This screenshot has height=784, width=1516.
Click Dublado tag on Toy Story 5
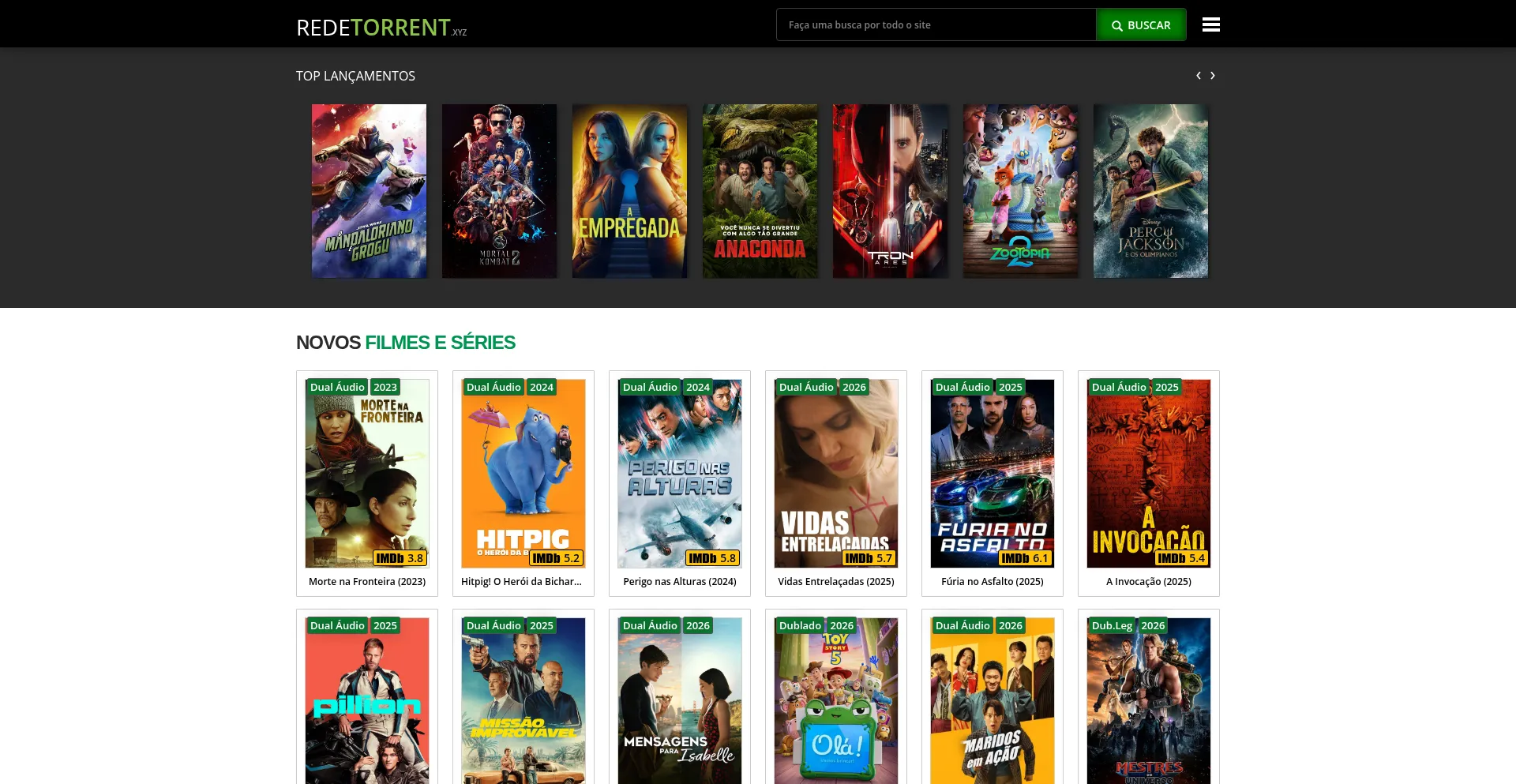pyautogui.click(x=800, y=626)
